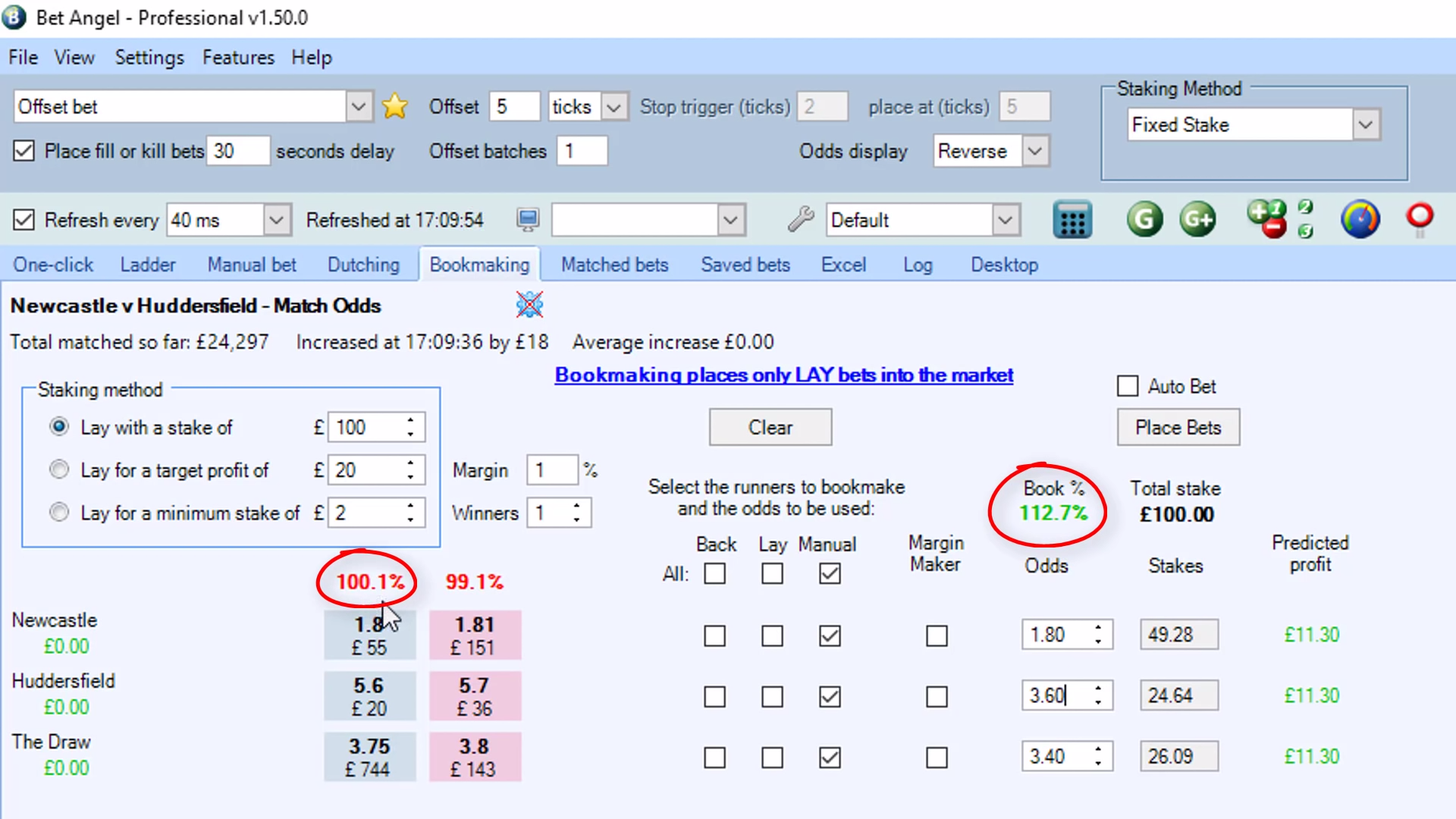Save the Offset bet as favourite star

(x=394, y=106)
